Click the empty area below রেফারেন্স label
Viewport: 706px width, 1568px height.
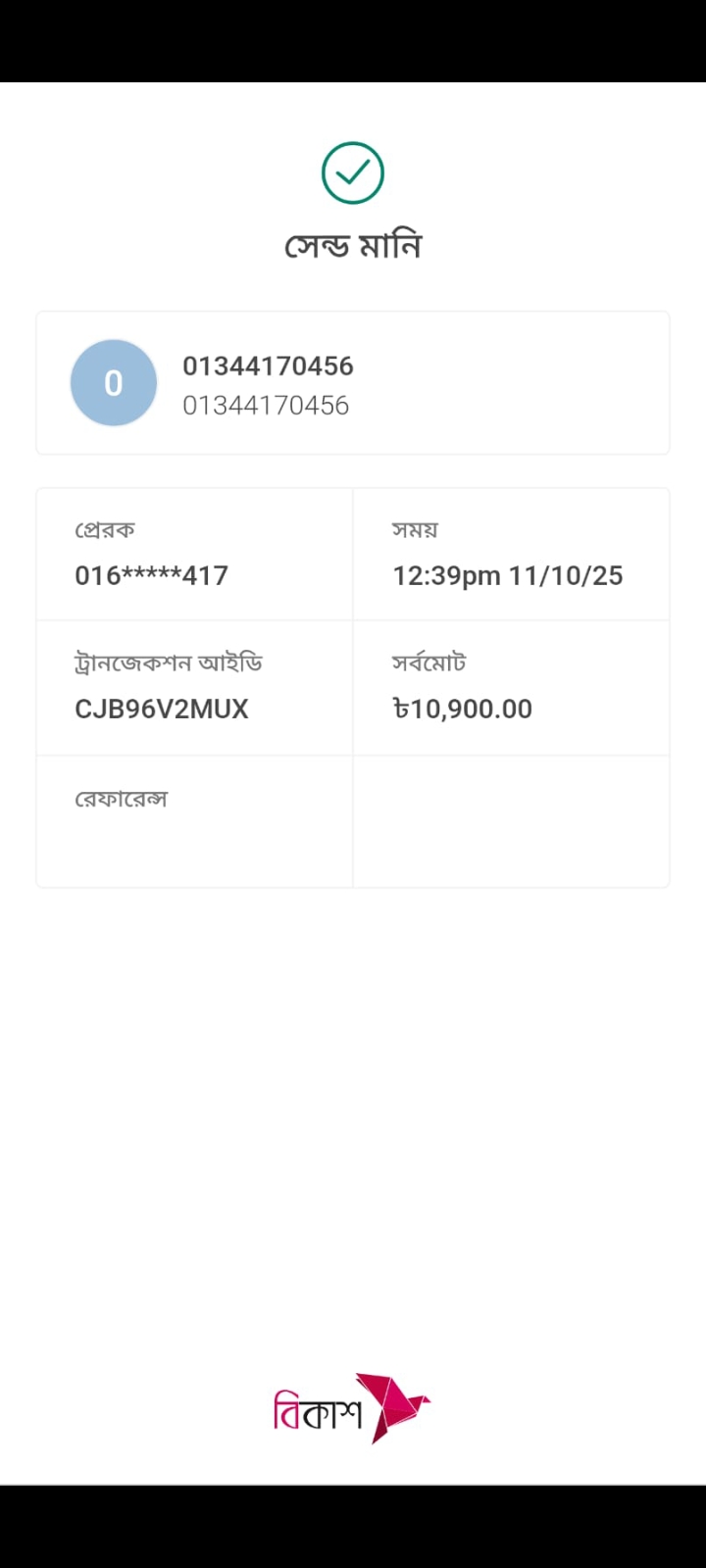[x=194, y=850]
